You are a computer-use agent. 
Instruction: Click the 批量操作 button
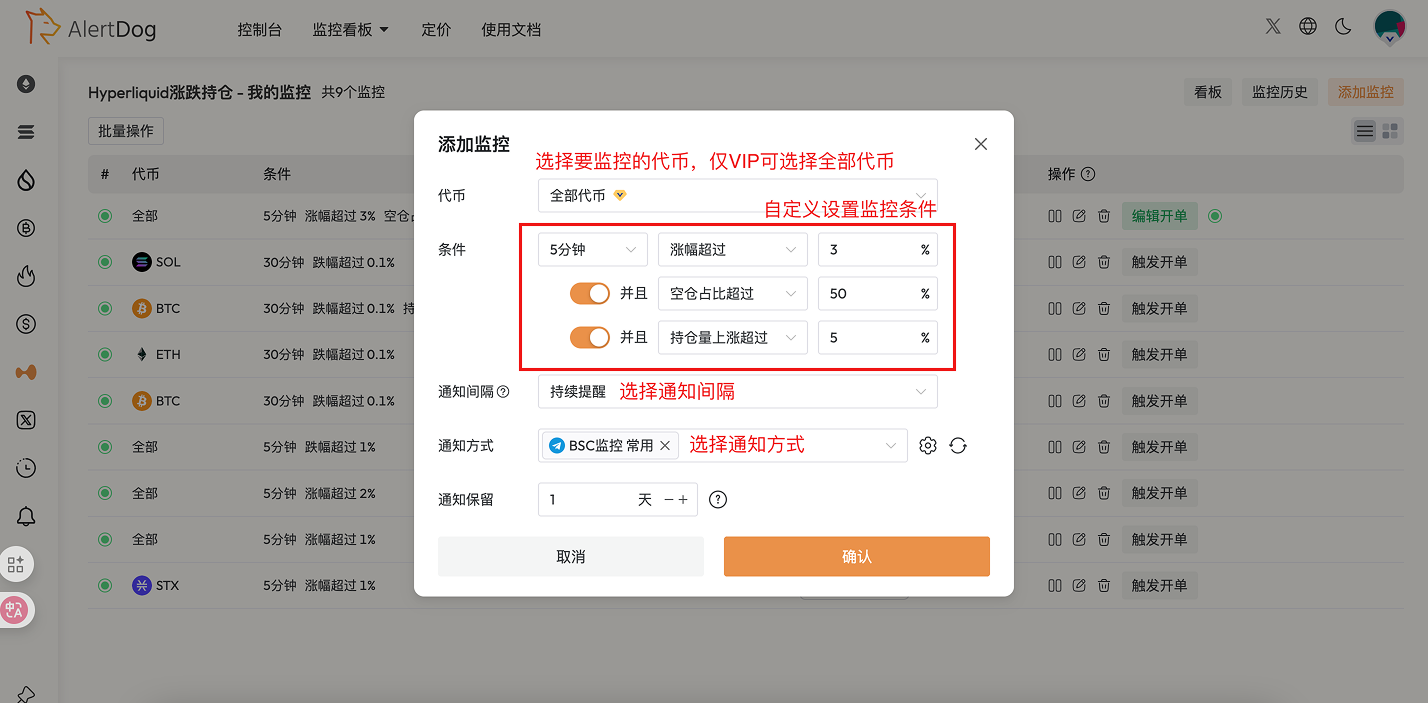pos(126,131)
